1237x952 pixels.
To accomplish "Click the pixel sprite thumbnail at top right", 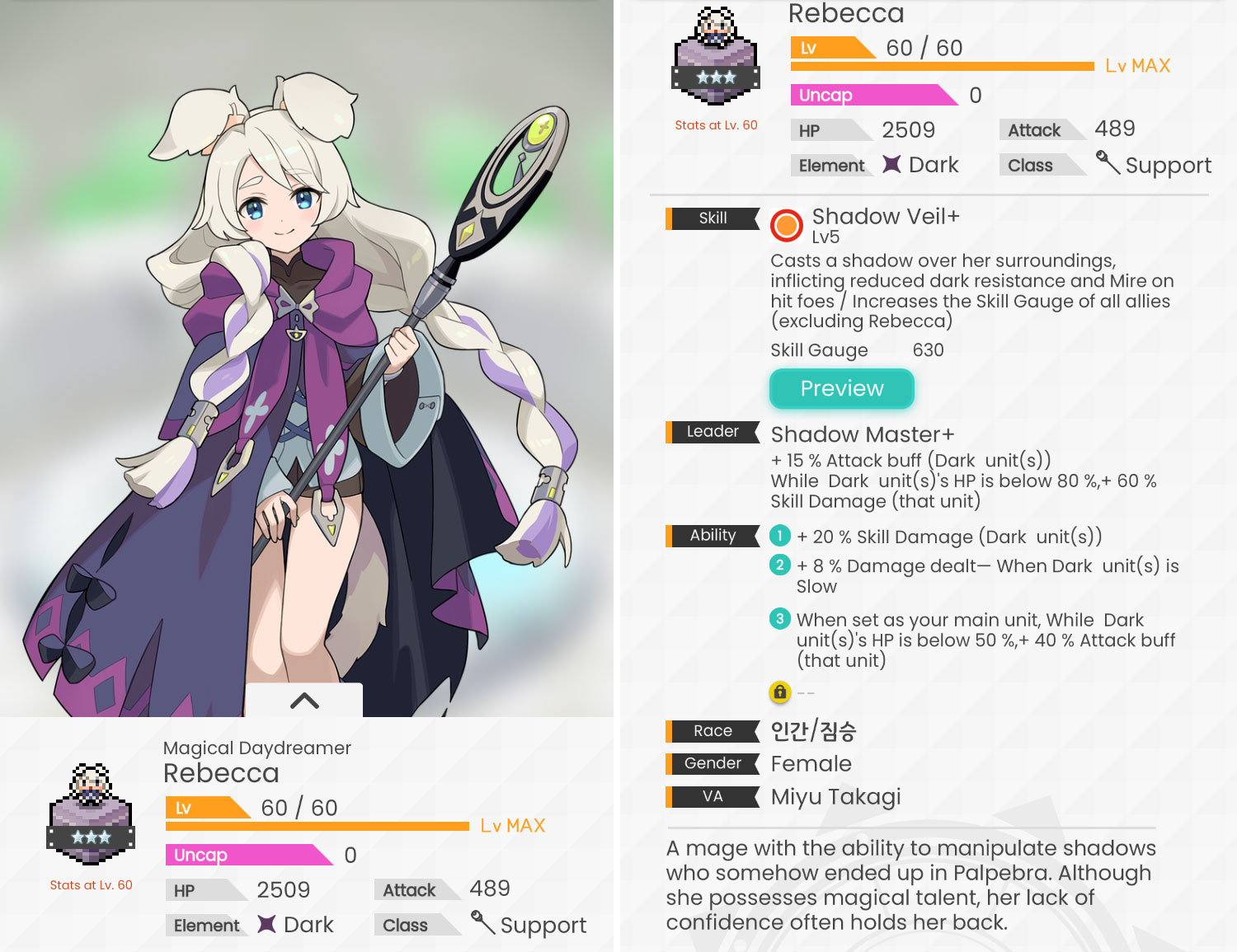I will [716, 55].
